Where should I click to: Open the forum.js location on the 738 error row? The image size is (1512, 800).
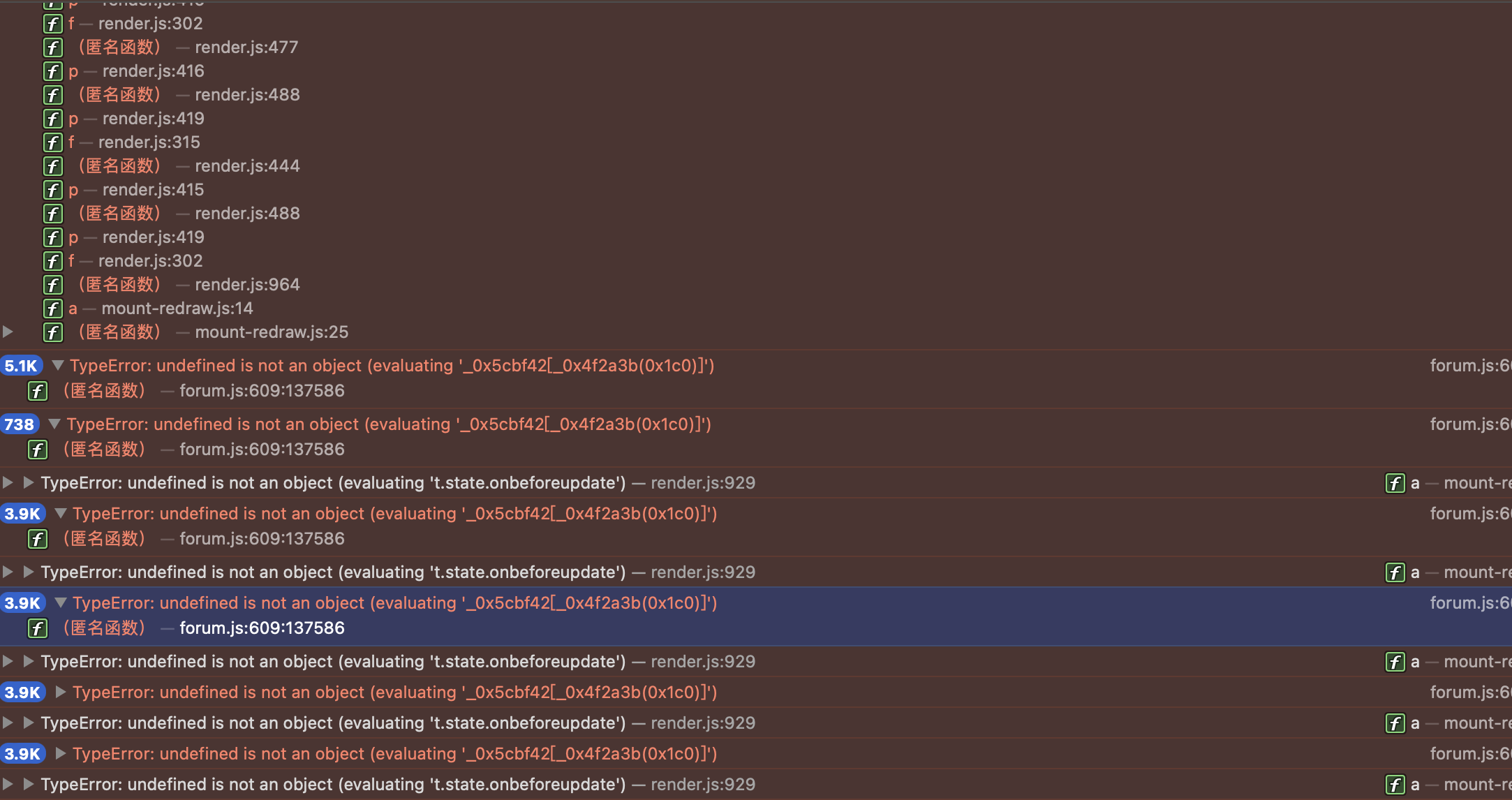tap(1469, 424)
